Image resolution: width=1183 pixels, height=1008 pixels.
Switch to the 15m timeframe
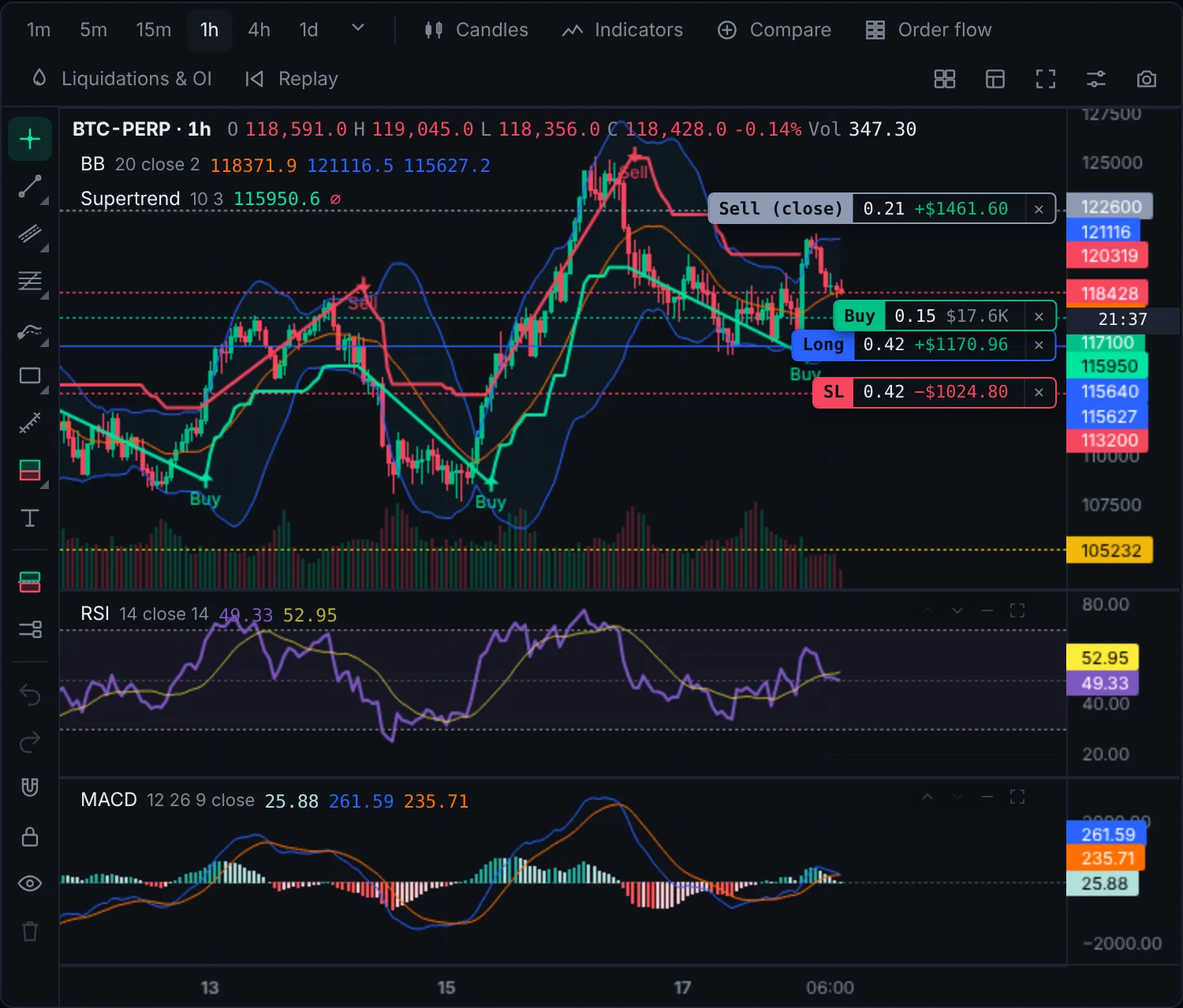[153, 30]
